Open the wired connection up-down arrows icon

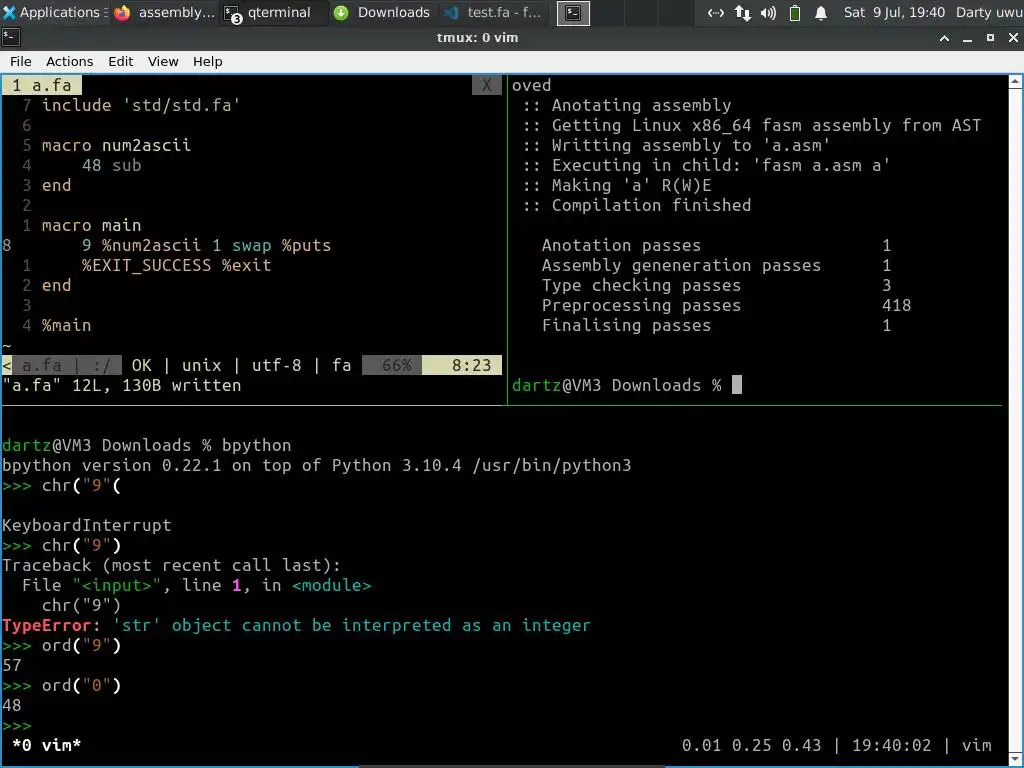pos(743,12)
